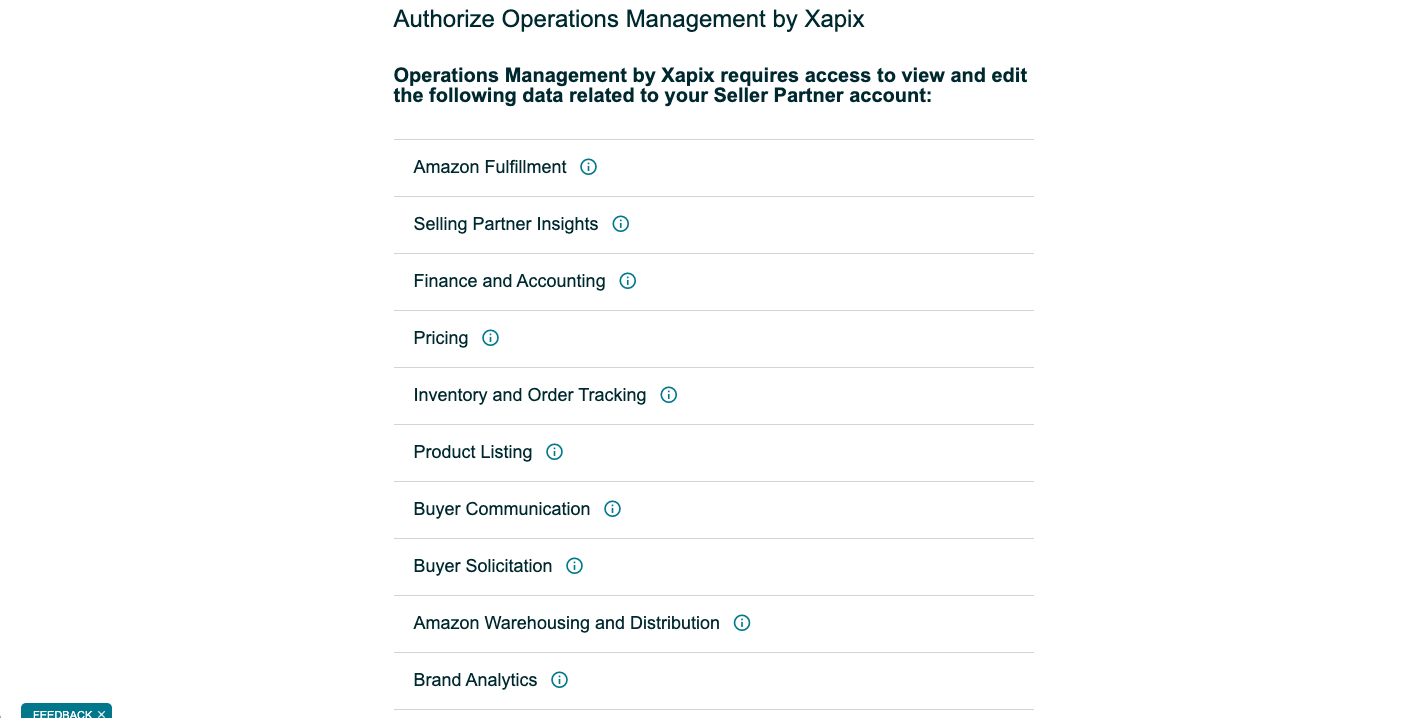This screenshot has width=1420, height=718.
Task: Close the Feedback tab with X
Action: tap(101, 714)
